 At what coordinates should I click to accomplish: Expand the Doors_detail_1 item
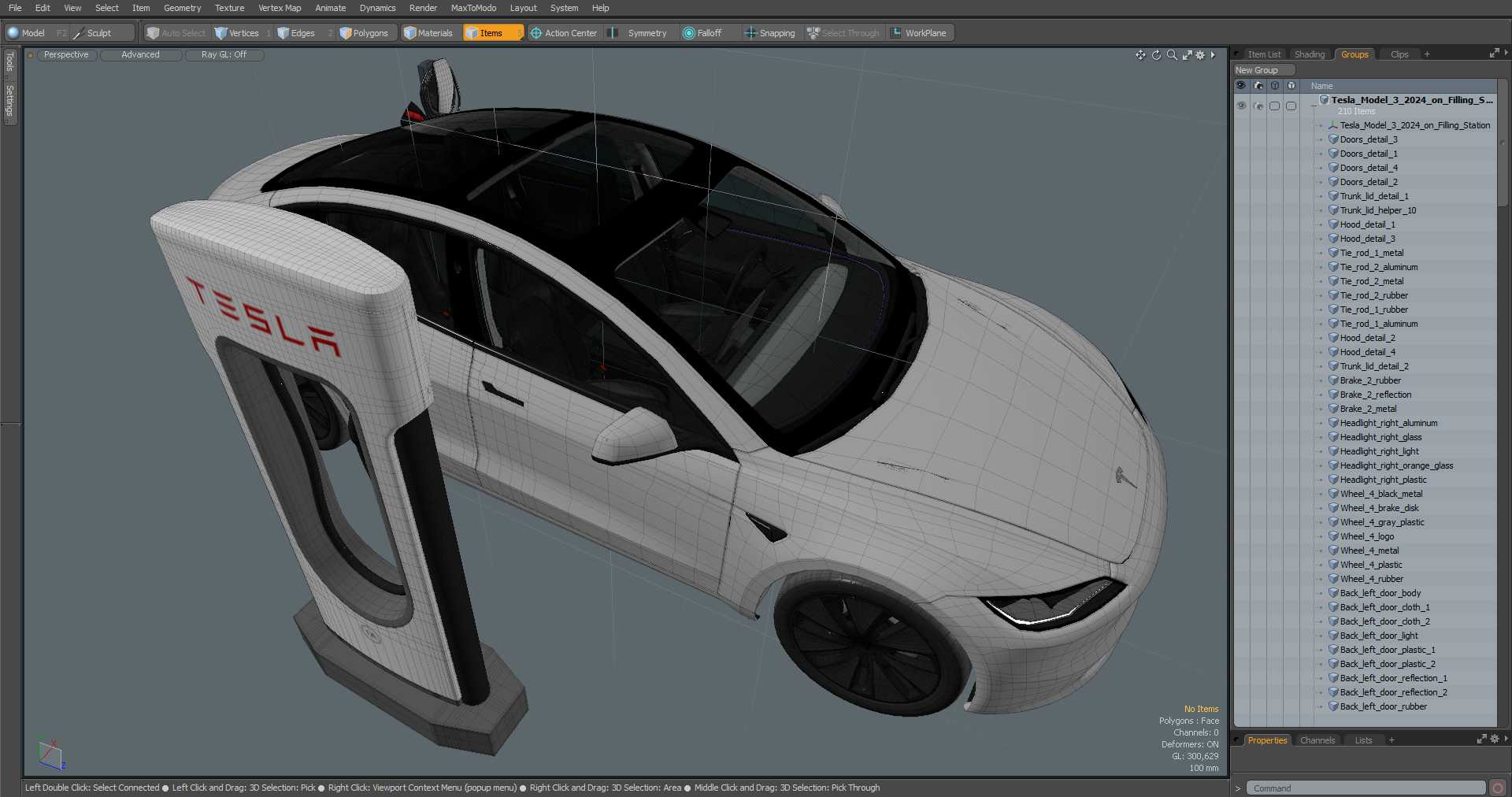tap(1321, 154)
